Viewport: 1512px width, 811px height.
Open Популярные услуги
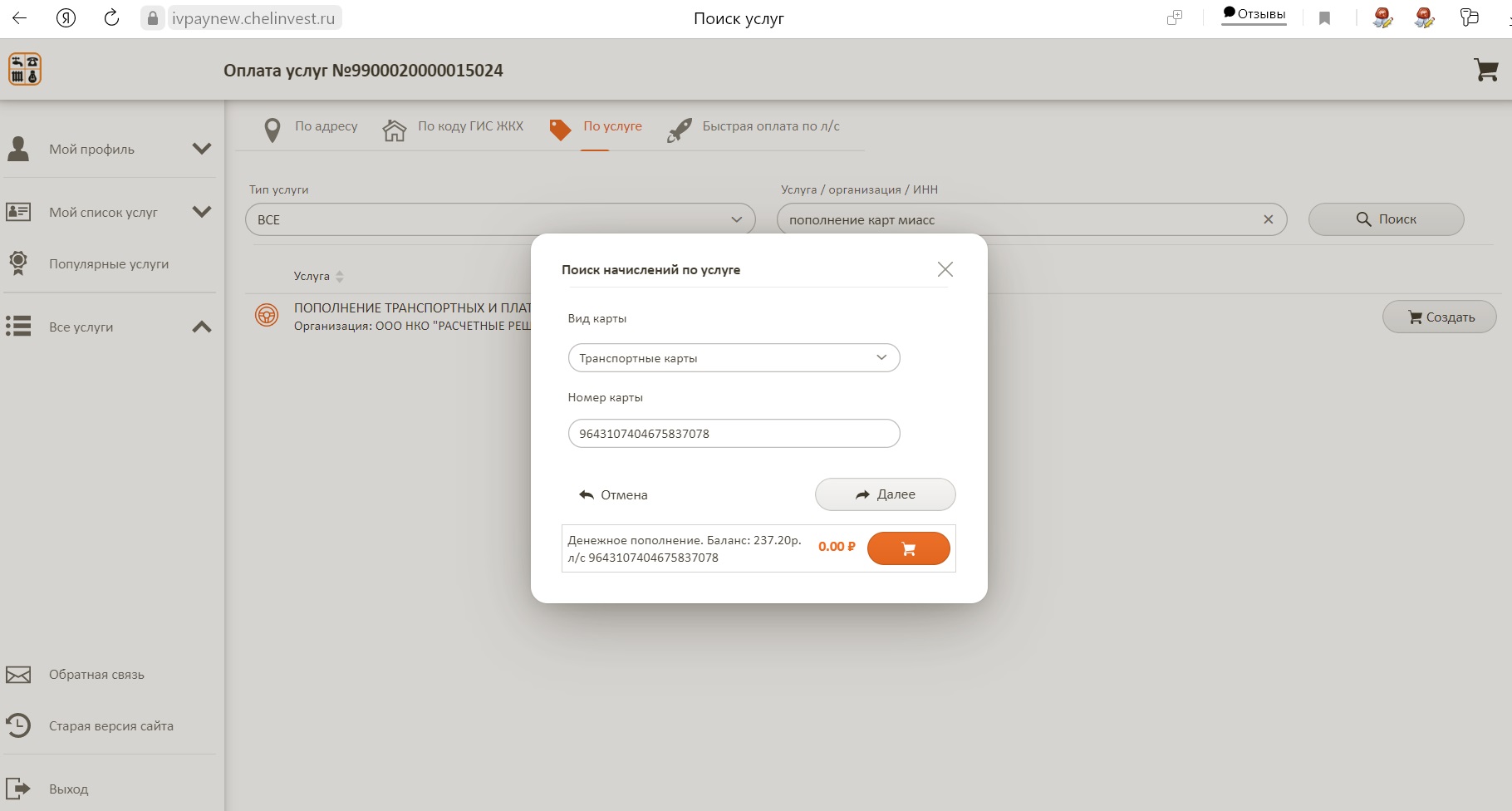tap(109, 264)
